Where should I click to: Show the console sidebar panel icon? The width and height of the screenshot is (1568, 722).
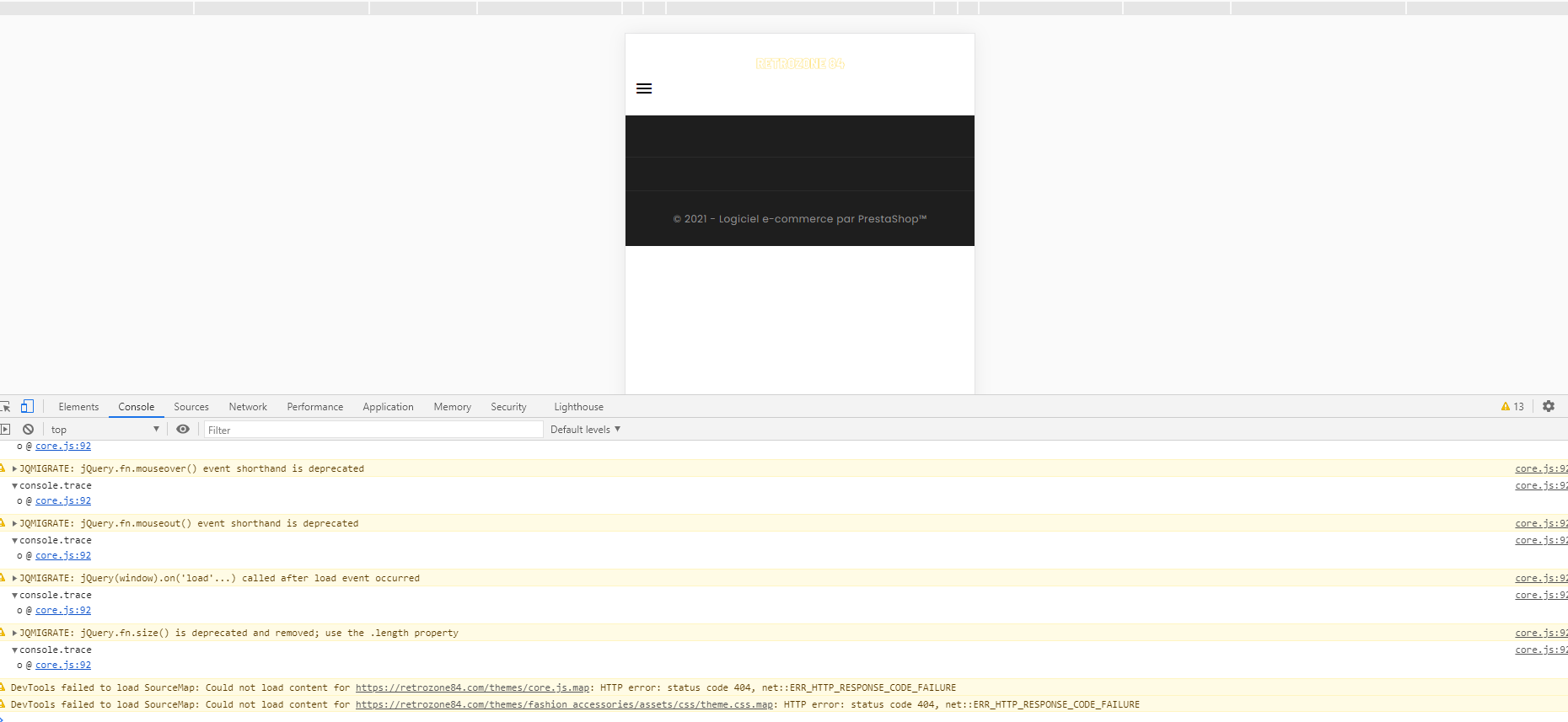pyautogui.click(x=5, y=429)
